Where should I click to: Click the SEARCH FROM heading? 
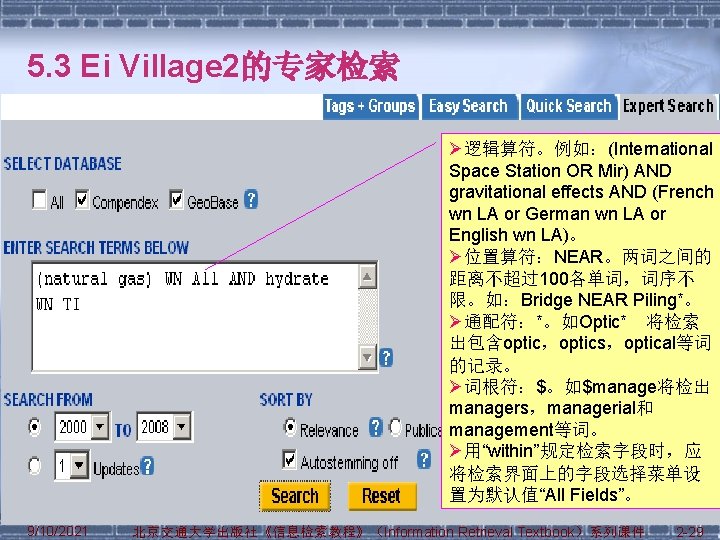[x=48, y=399]
